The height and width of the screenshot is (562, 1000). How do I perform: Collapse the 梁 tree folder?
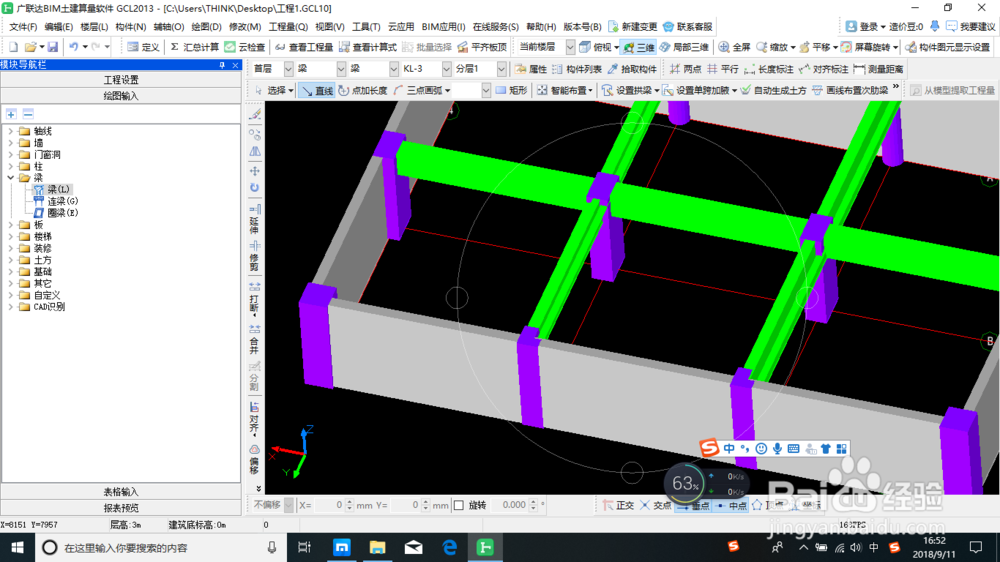coord(10,178)
